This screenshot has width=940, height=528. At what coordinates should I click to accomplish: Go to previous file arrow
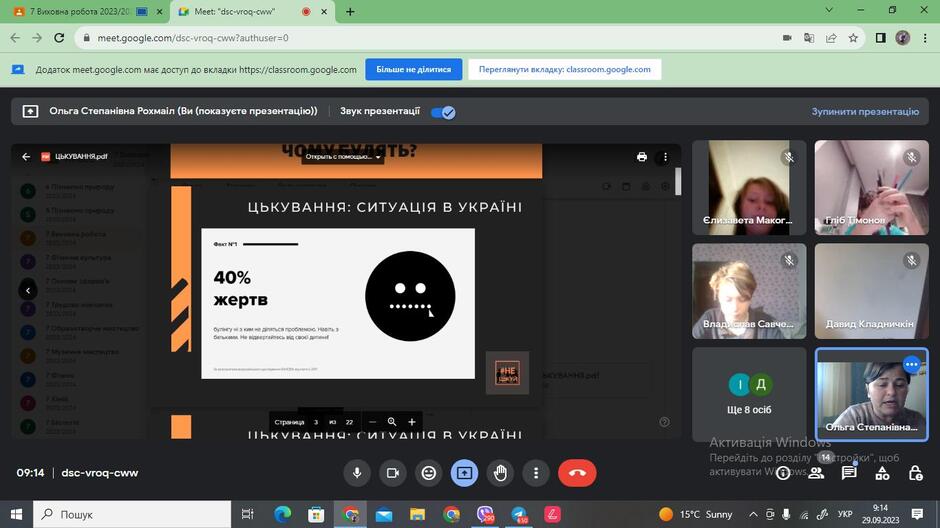28,291
